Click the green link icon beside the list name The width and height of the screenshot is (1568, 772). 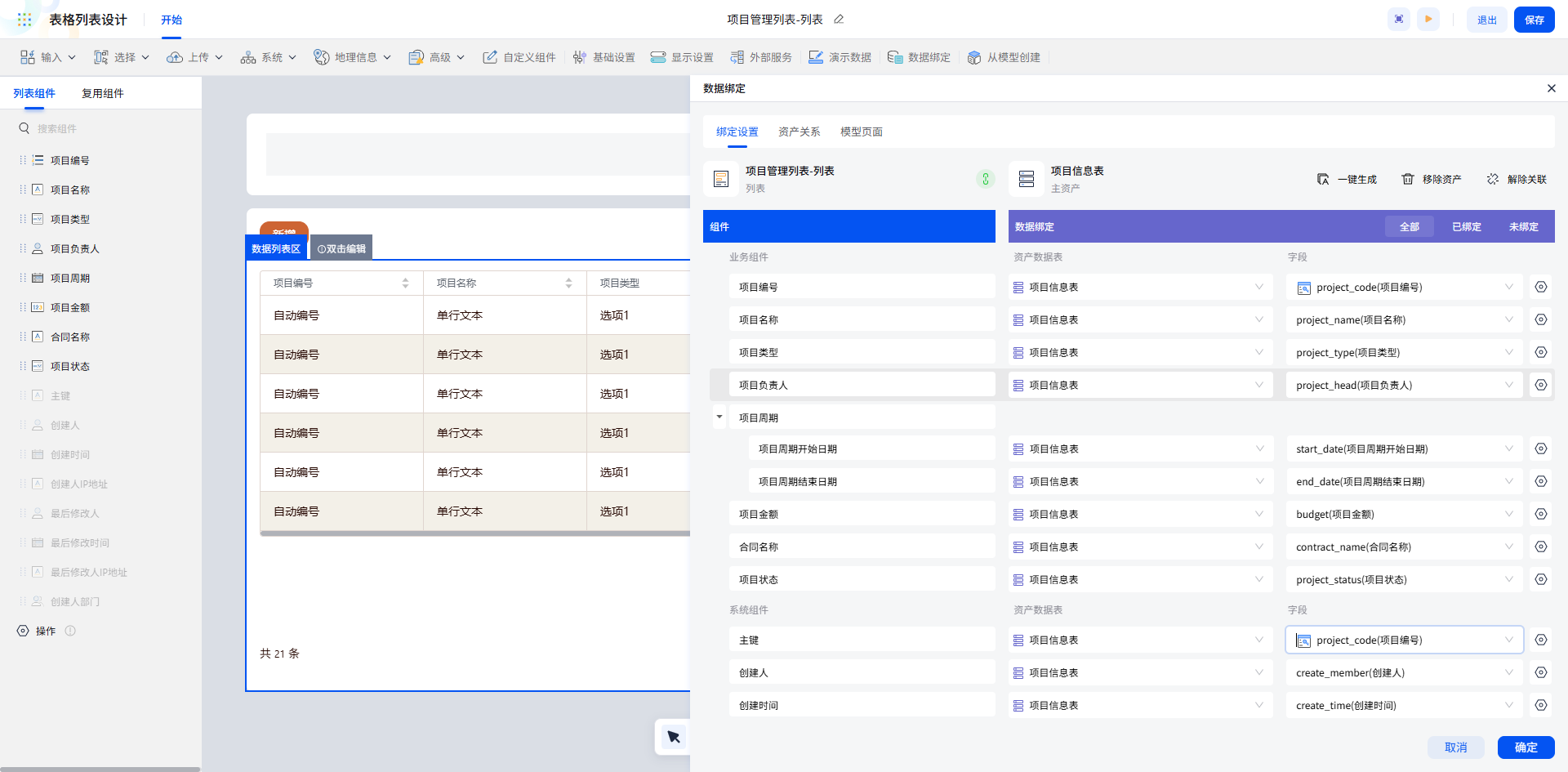point(986,179)
